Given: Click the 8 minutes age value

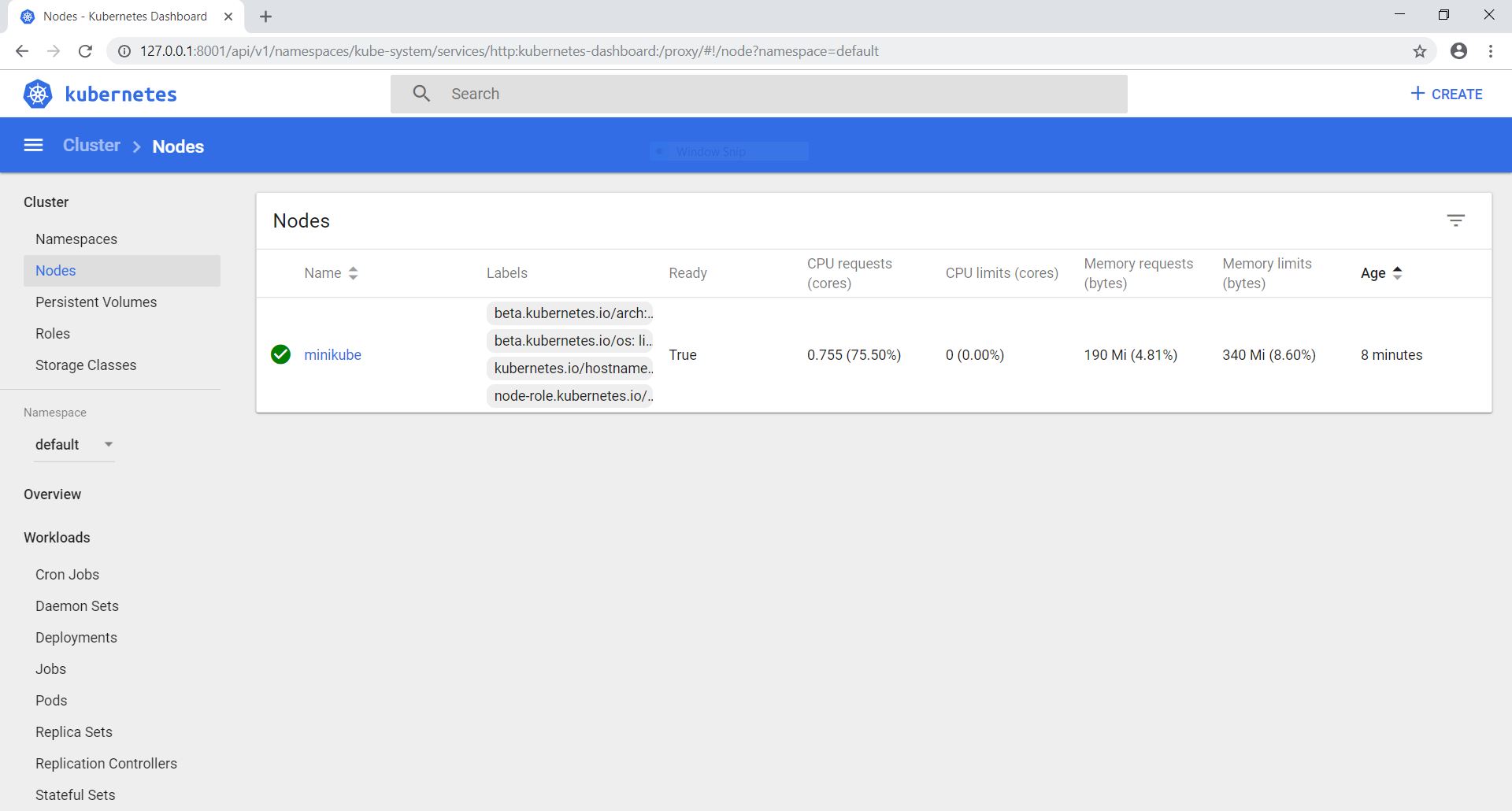Looking at the screenshot, I should click(1392, 355).
